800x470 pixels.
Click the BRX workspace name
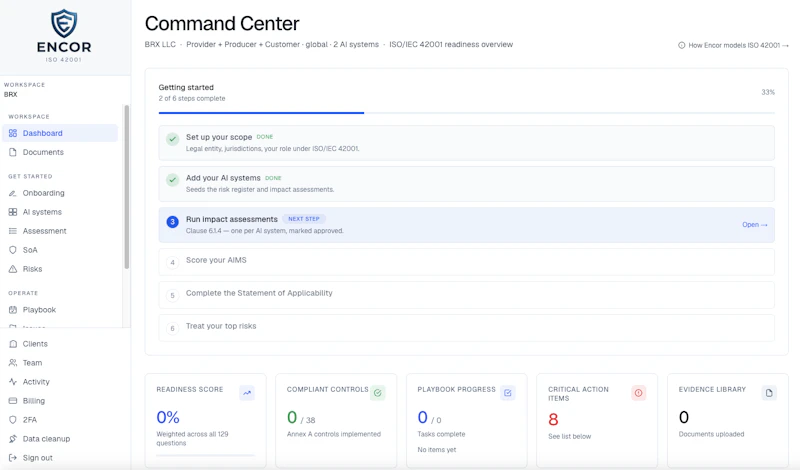[x=11, y=94]
